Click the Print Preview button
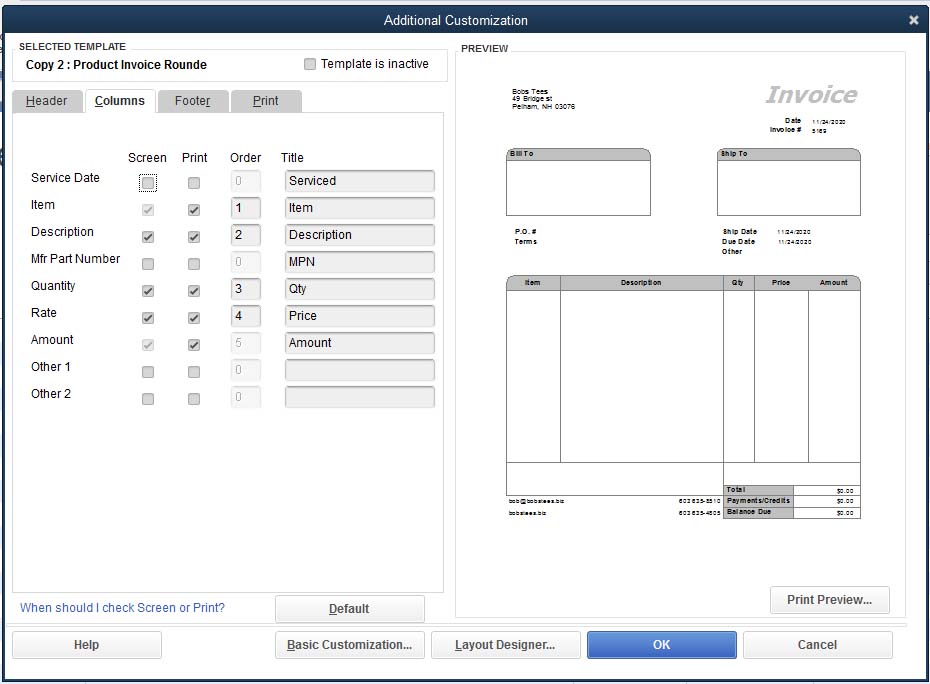930x684 pixels. pos(829,599)
